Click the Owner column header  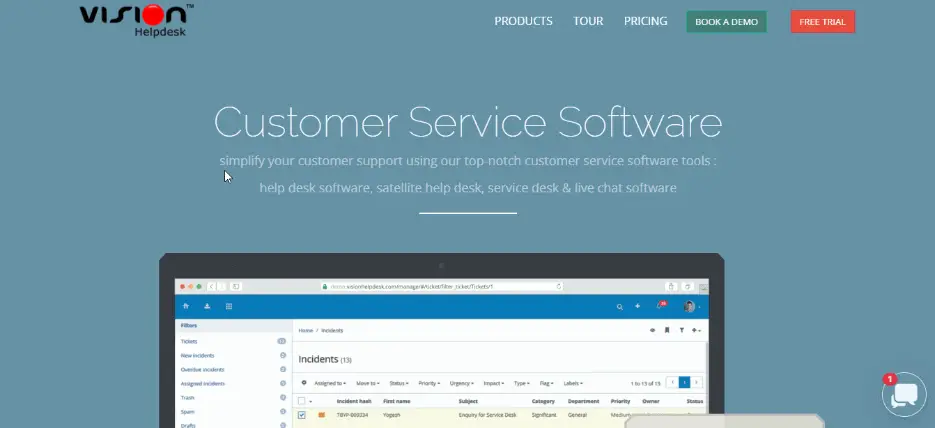(x=651, y=401)
